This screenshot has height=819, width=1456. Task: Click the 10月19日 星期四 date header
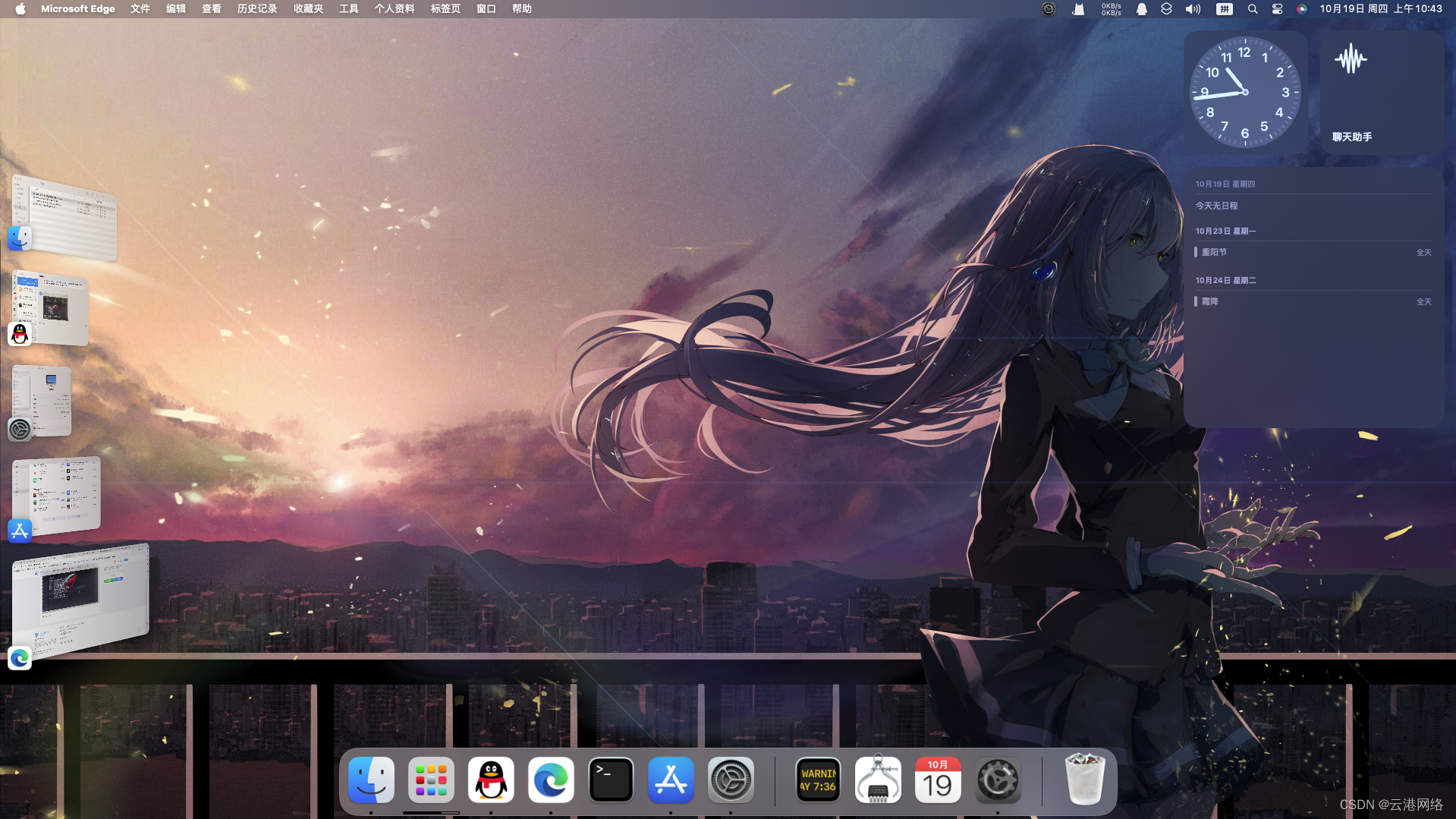click(x=1225, y=184)
